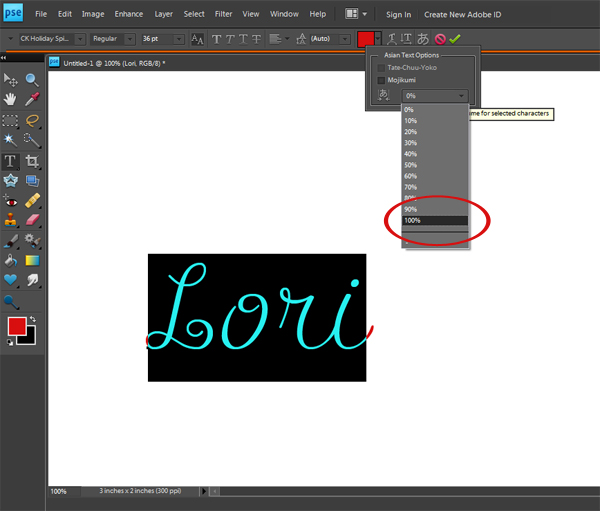Select the Quick Selection tool
The height and width of the screenshot is (511, 600).
point(32,140)
